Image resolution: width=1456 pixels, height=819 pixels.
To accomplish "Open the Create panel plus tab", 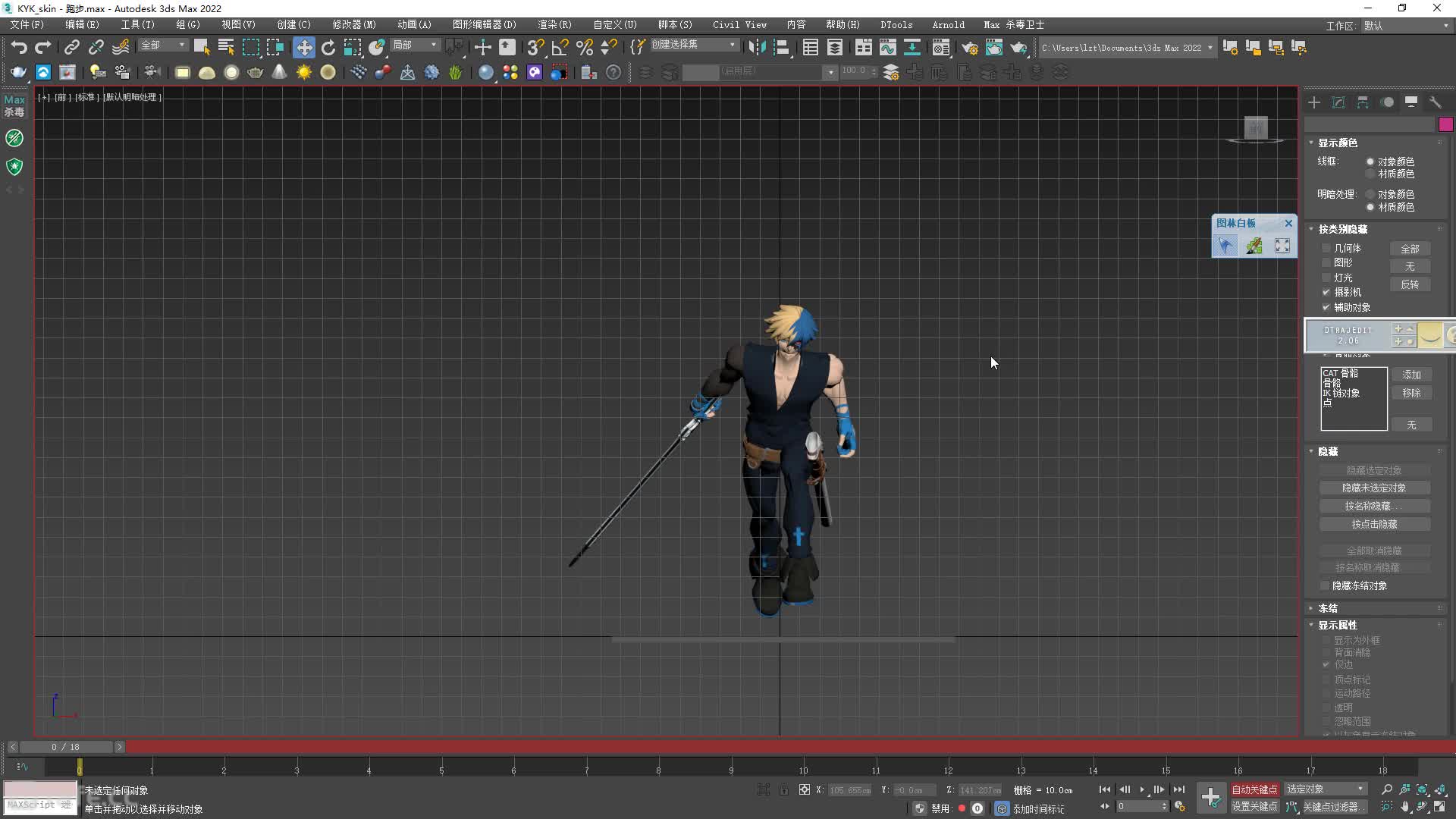I will click(x=1314, y=102).
